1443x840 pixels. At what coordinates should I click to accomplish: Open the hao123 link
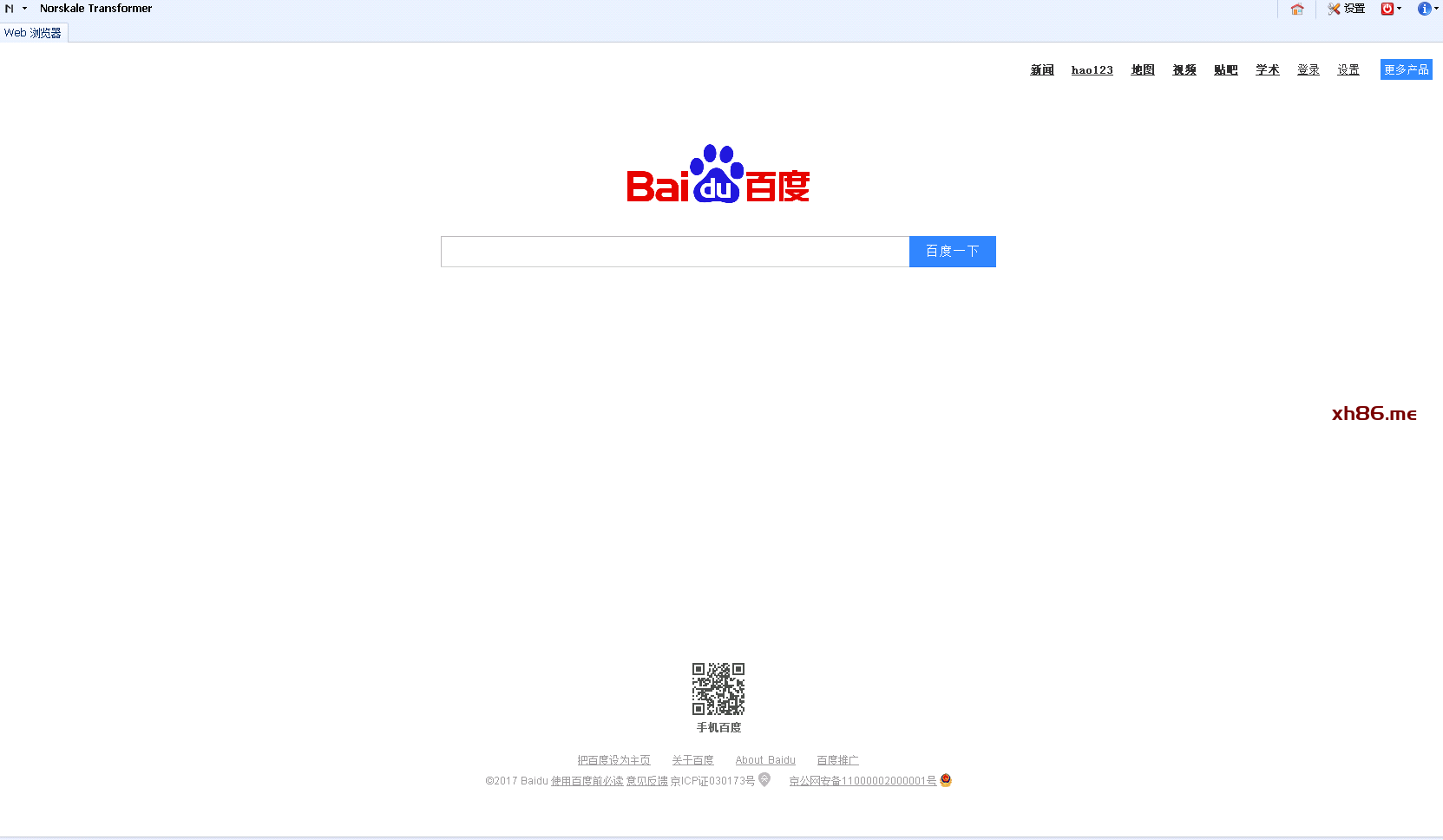pos(1092,70)
